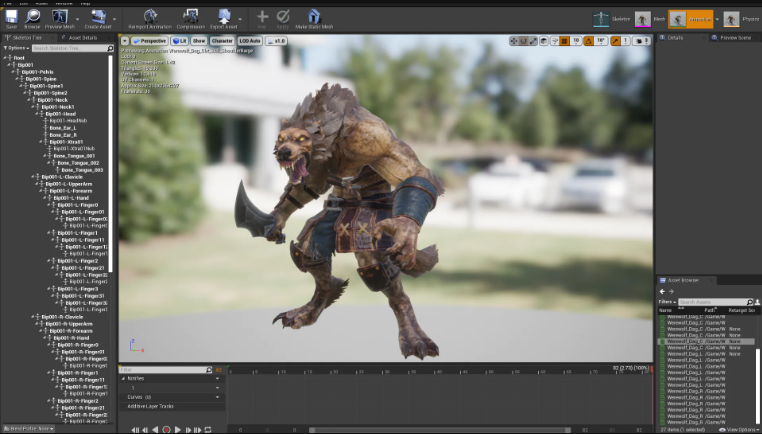762x434 pixels.
Task: Click the coordinate system cube icon
Action: (x=544, y=41)
